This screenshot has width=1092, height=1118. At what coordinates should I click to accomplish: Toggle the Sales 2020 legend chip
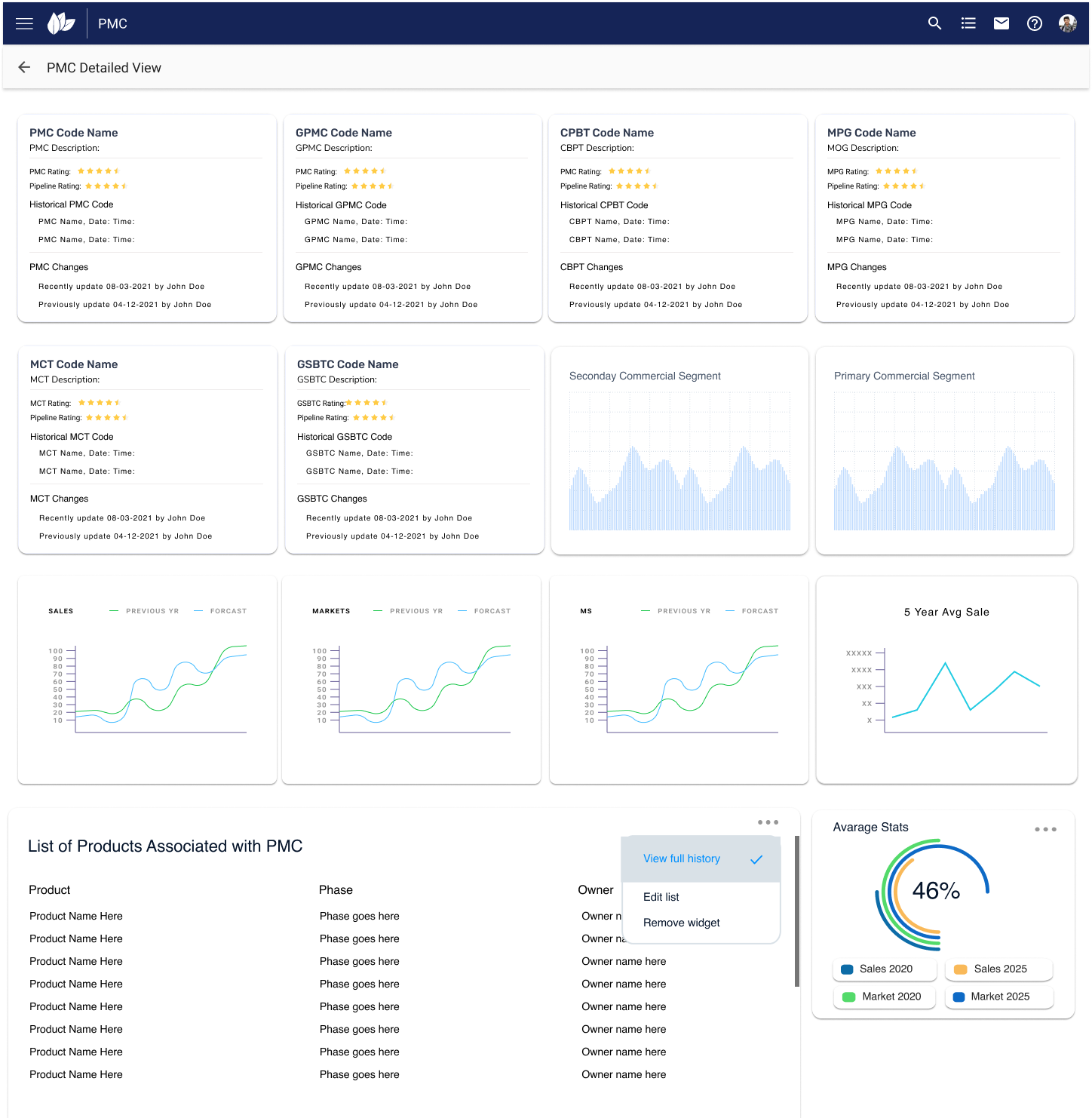pyautogui.click(x=884, y=969)
